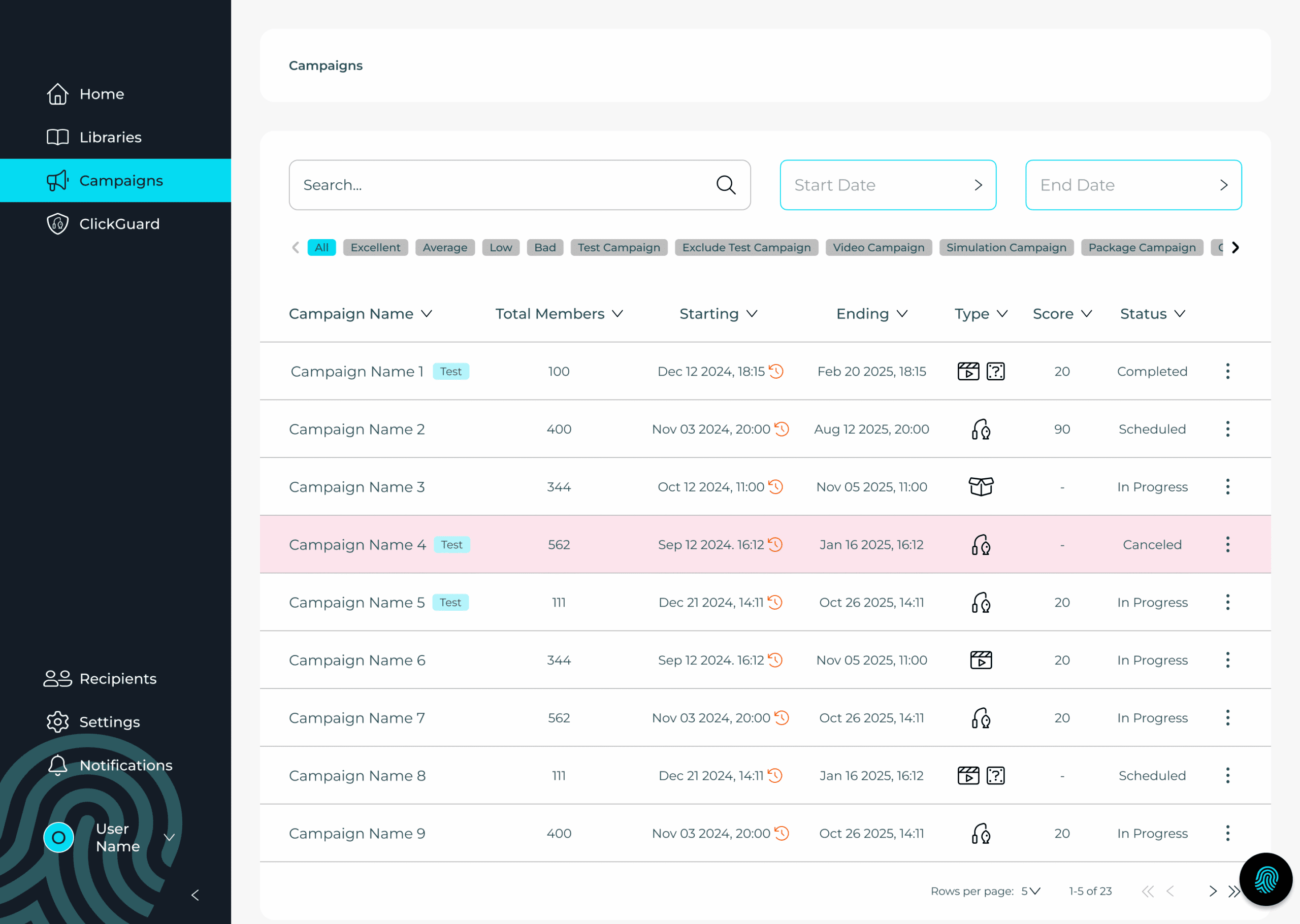Toggle the Video Campaign filter chip
Screen dimensions: 1300x924
[x=879, y=248]
